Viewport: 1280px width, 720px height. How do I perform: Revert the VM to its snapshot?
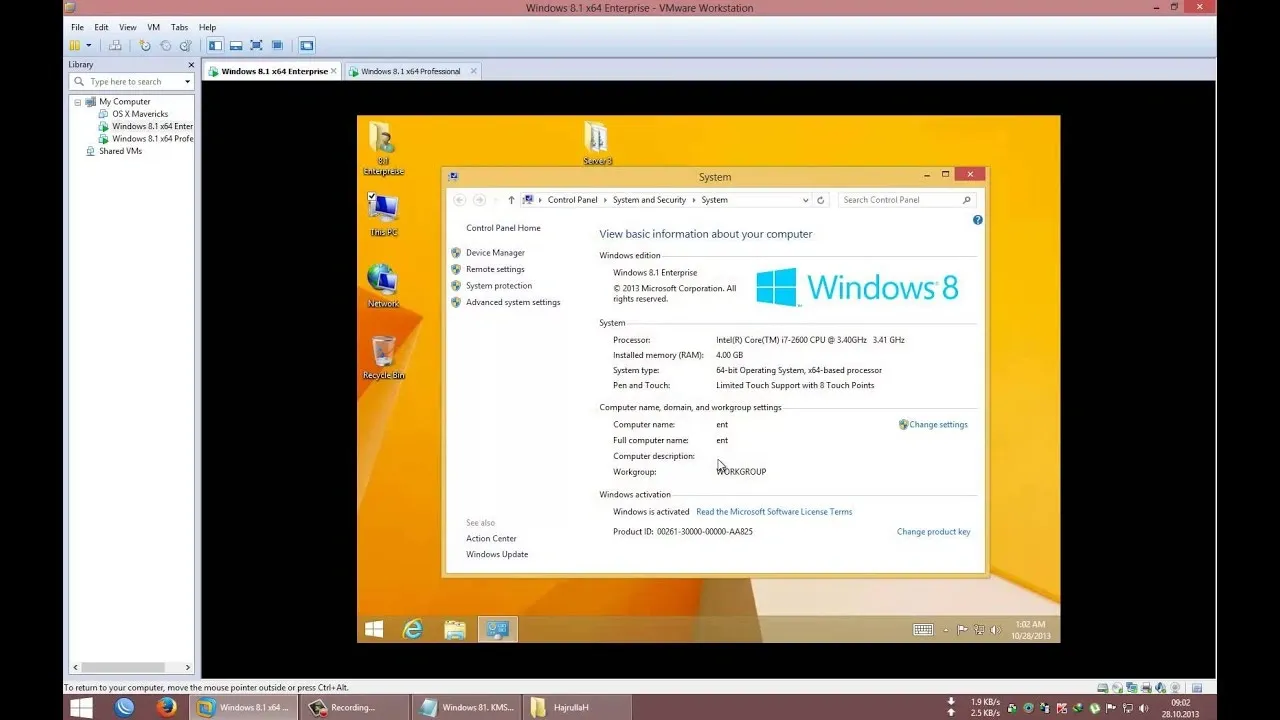click(165, 44)
